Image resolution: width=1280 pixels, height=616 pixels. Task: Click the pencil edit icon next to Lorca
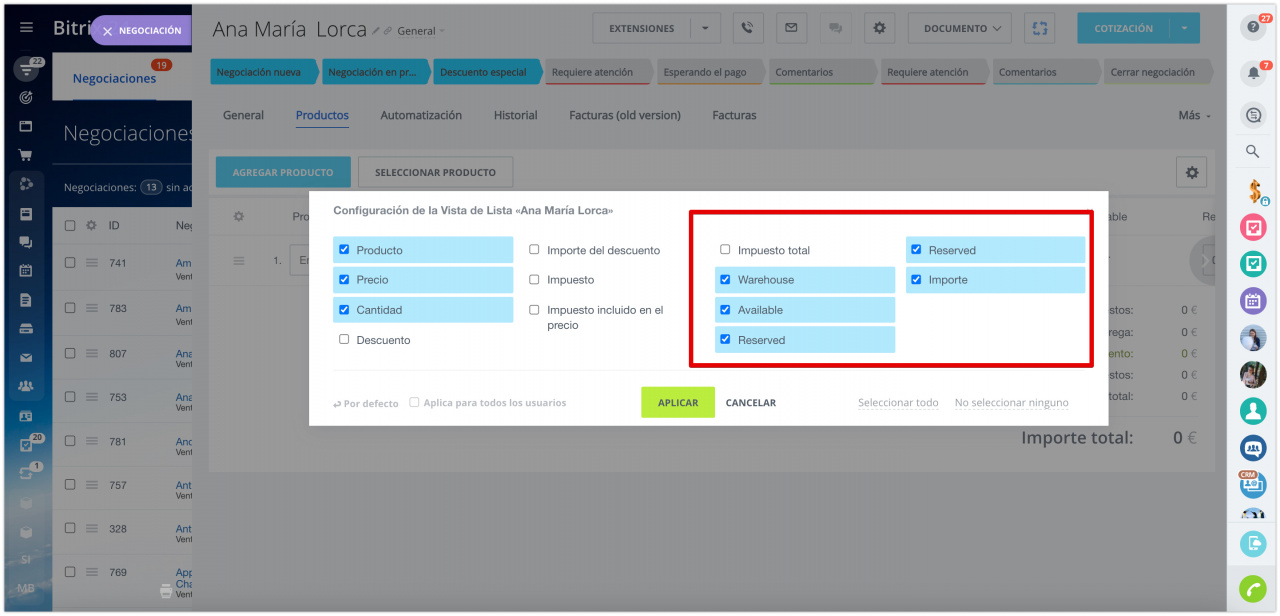pos(376,31)
